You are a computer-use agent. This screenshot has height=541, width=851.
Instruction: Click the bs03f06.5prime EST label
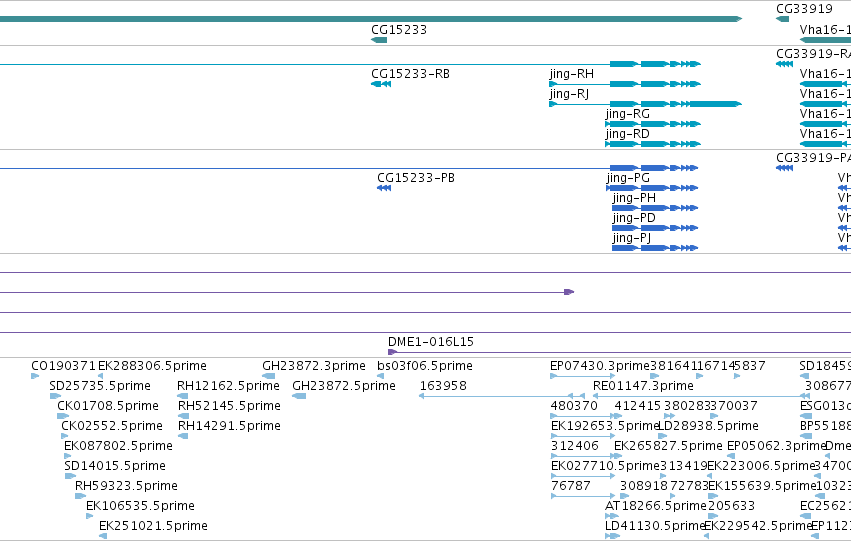(425, 366)
